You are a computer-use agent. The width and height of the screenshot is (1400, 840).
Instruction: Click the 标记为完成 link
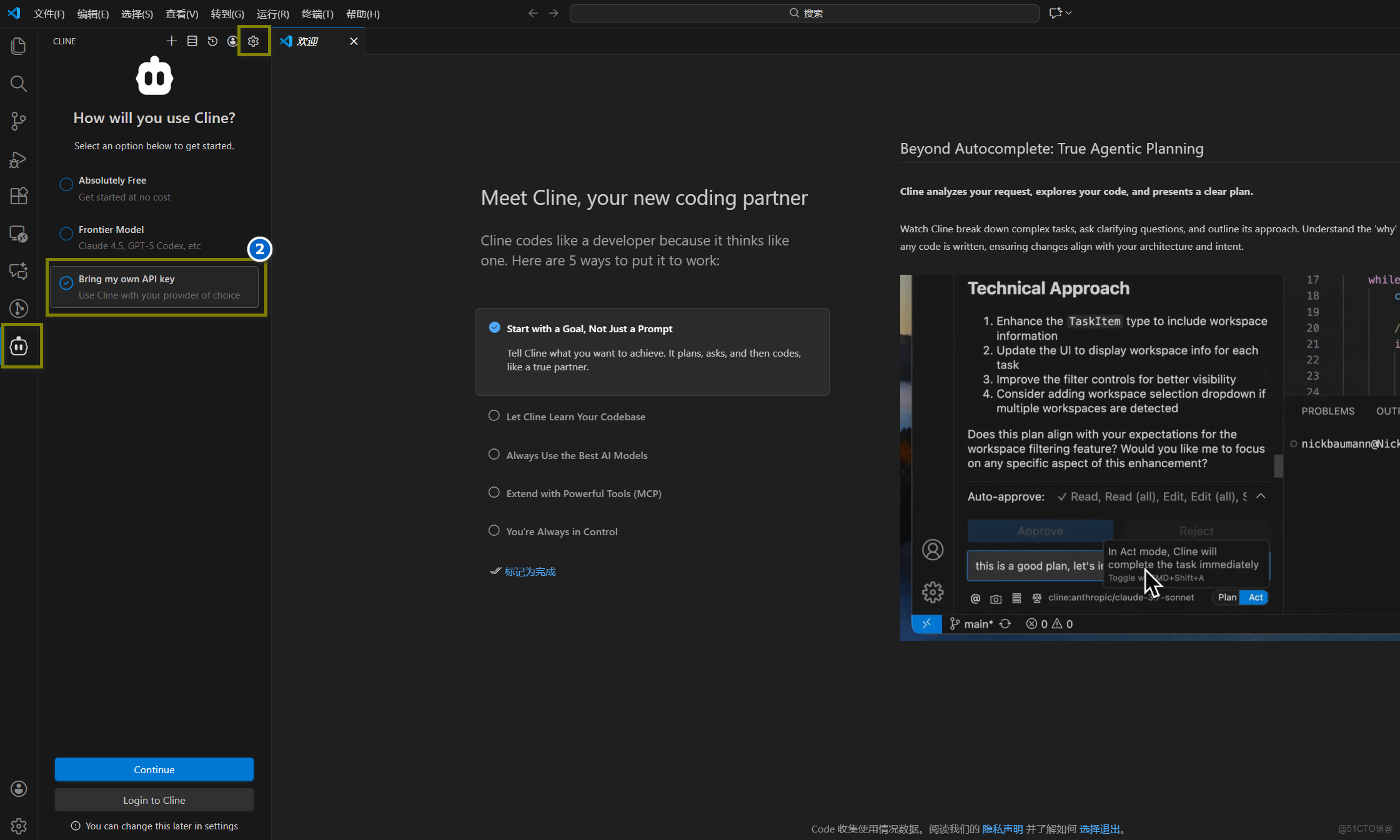pos(530,571)
